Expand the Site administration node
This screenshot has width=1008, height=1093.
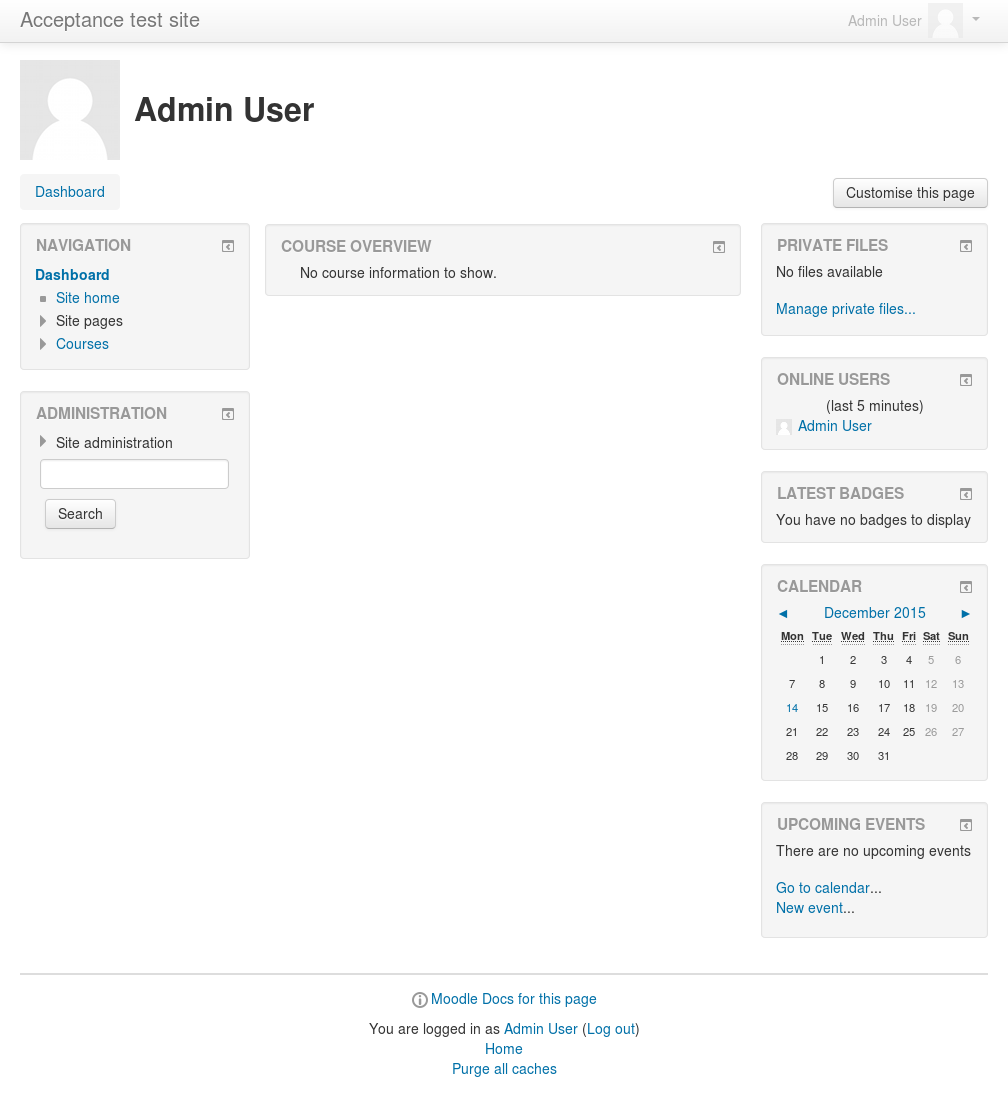(43, 441)
